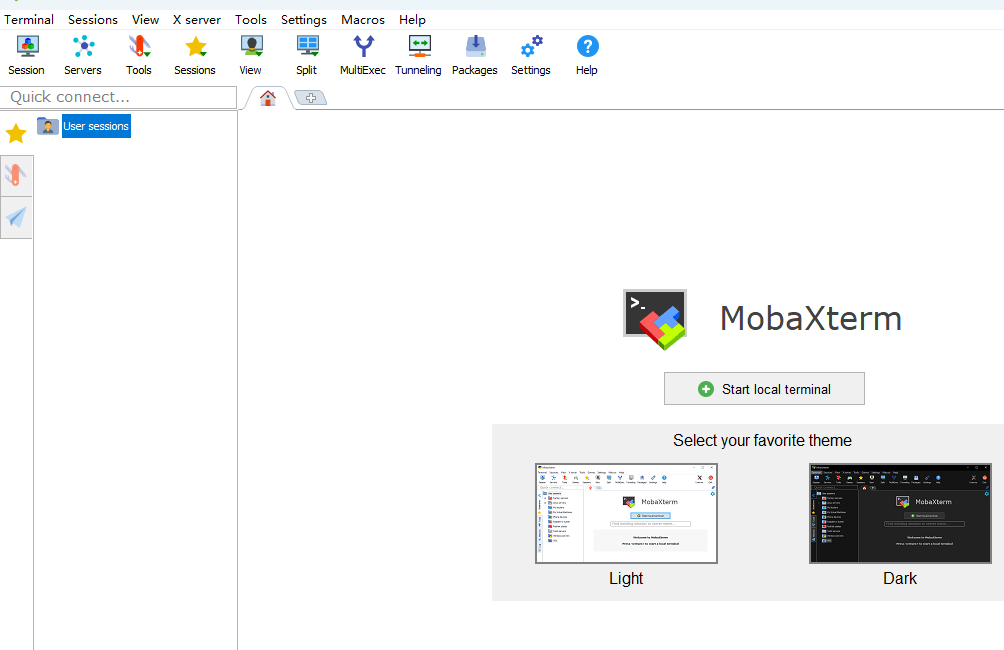This screenshot has width=1004, height=650.
Task: Click the Start local terminal button
Action: (764, 389)
